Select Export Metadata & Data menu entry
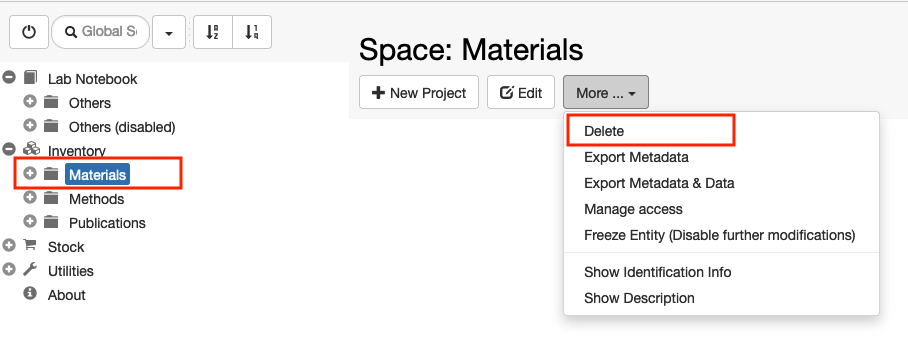The height and width of the screenshot is (363, 908). tap(659, 184)
